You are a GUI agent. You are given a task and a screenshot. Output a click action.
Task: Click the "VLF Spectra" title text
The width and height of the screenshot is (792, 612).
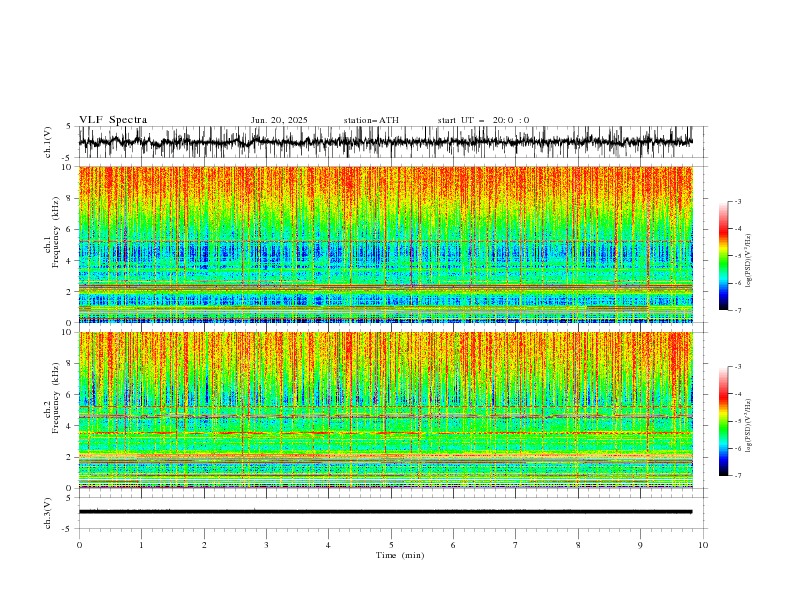click(x=113, y=120)
